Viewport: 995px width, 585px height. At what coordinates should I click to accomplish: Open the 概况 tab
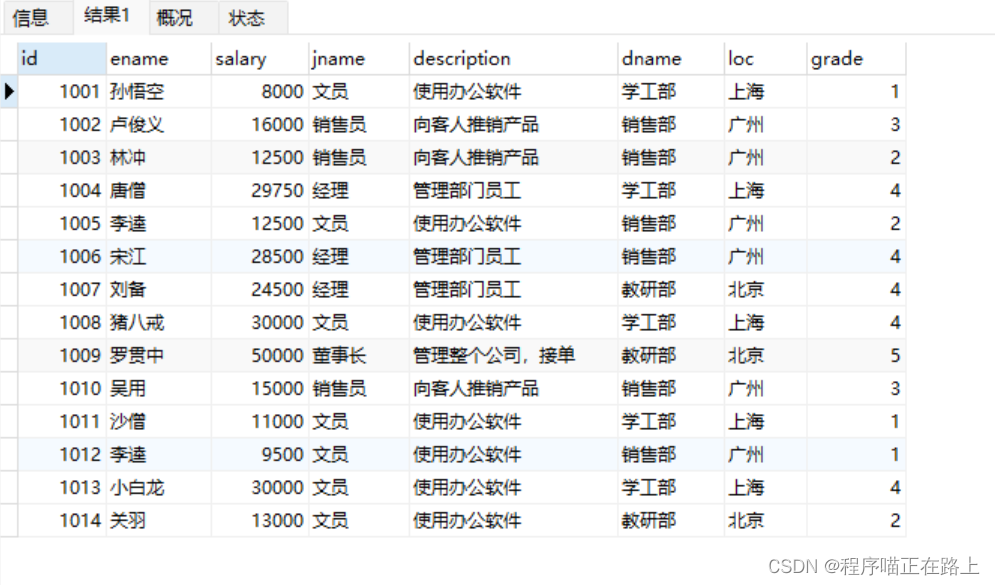[x=178, y=17]
